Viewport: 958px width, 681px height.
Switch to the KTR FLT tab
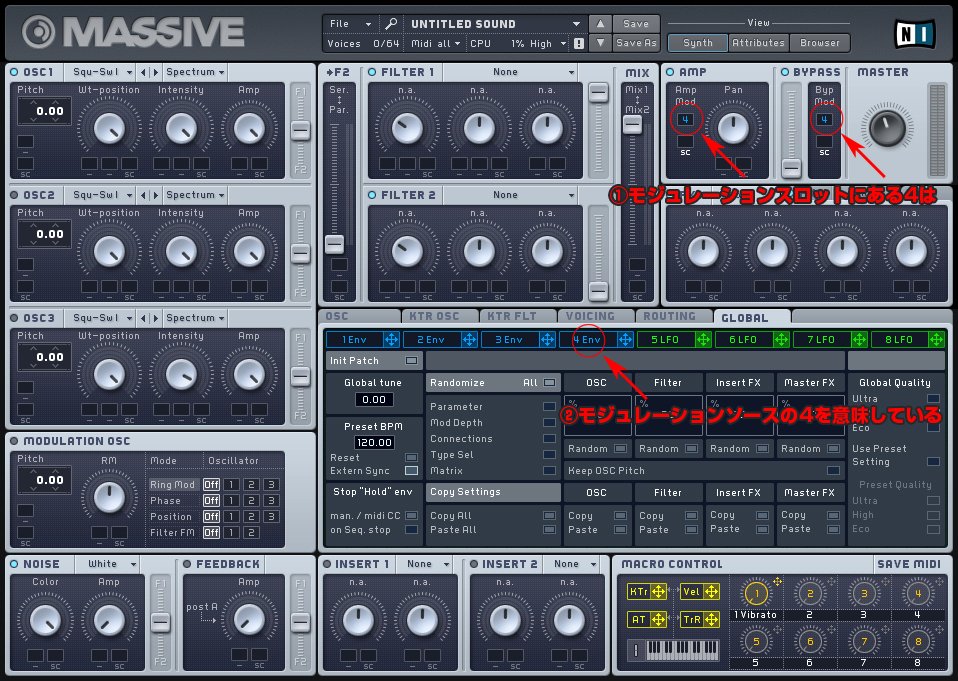click(x=517, y=316)
